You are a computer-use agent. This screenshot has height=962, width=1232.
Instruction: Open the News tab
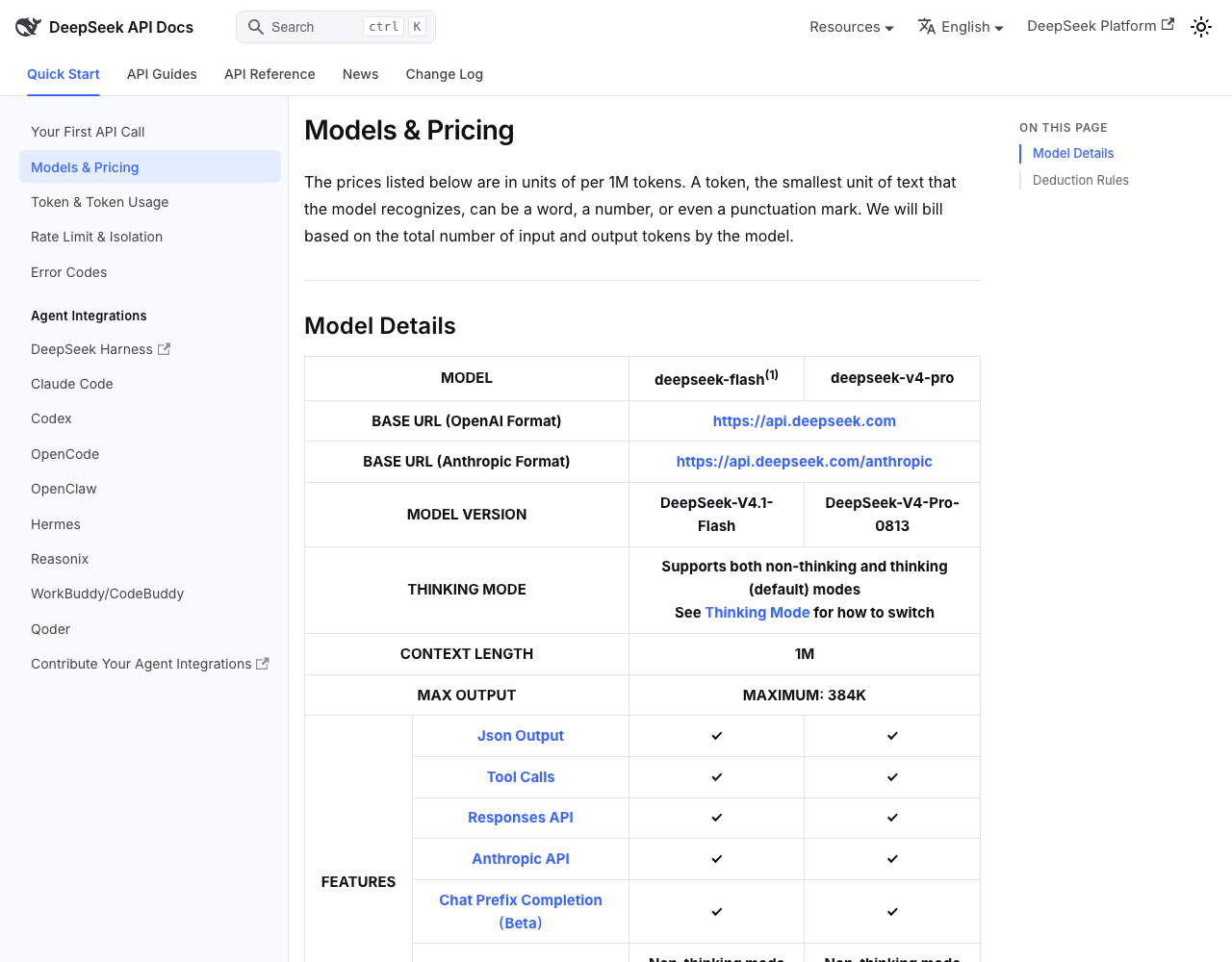click(361, 74)
